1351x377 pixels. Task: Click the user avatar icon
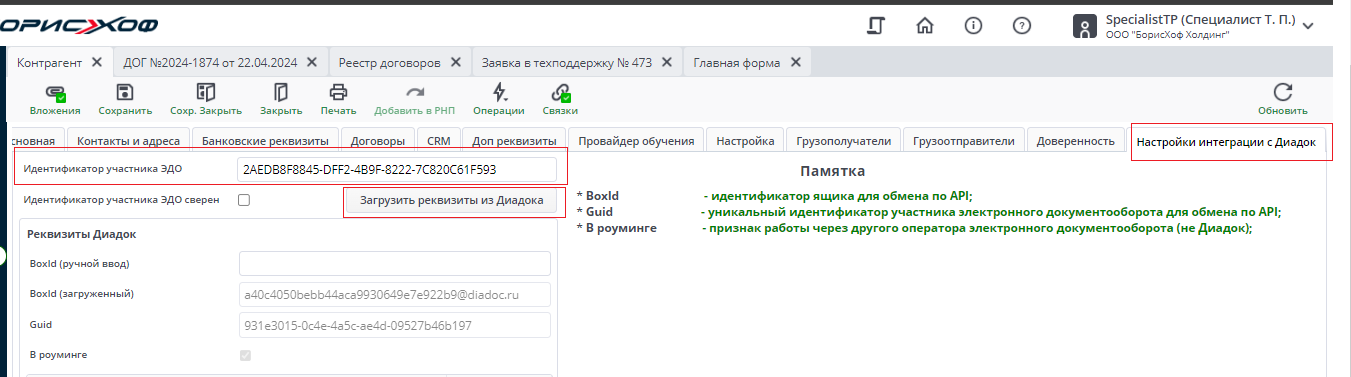(x=1085, y=27)
